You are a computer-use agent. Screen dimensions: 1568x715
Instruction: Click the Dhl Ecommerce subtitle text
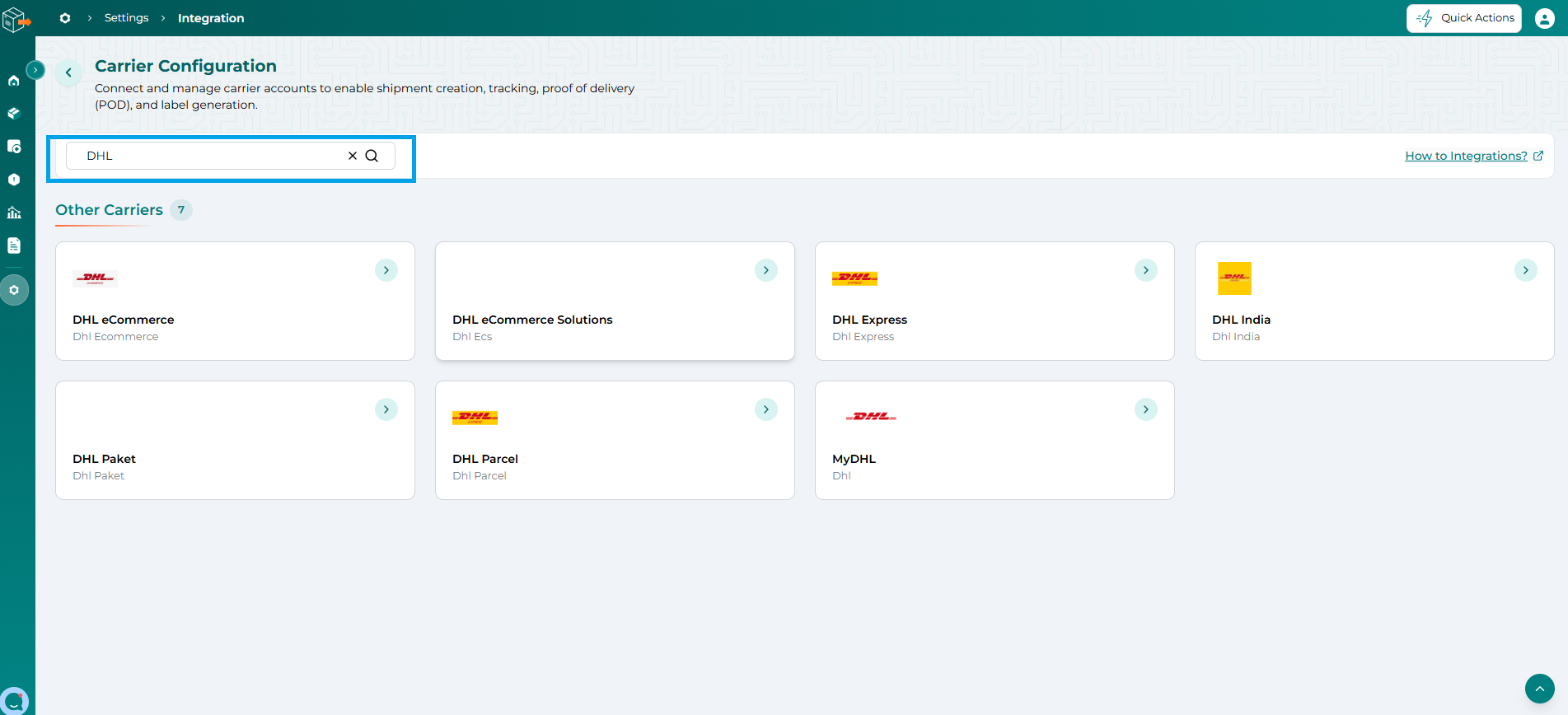[115, 337]
